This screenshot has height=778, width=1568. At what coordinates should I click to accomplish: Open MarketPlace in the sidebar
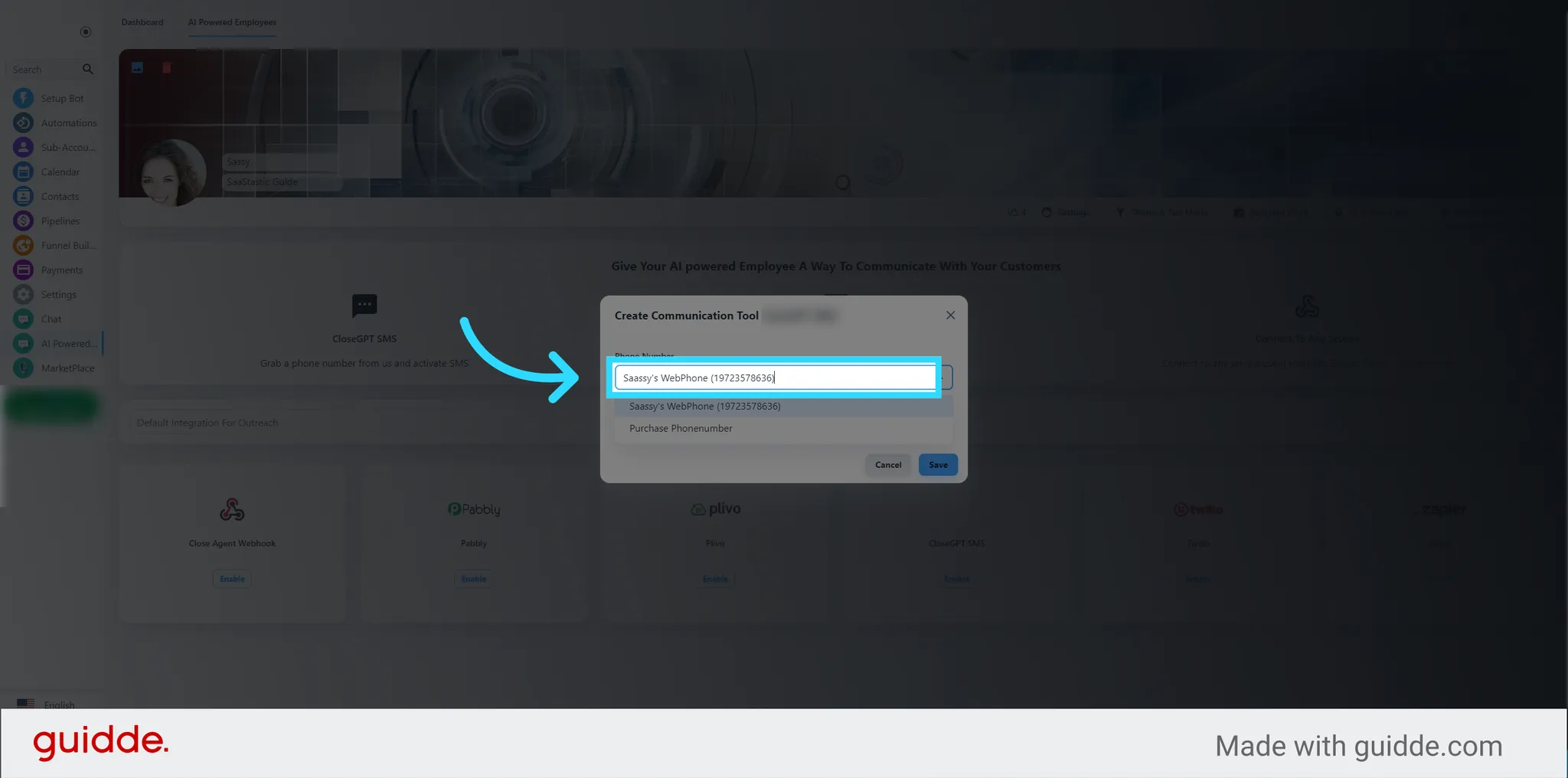tap(55, 368)
